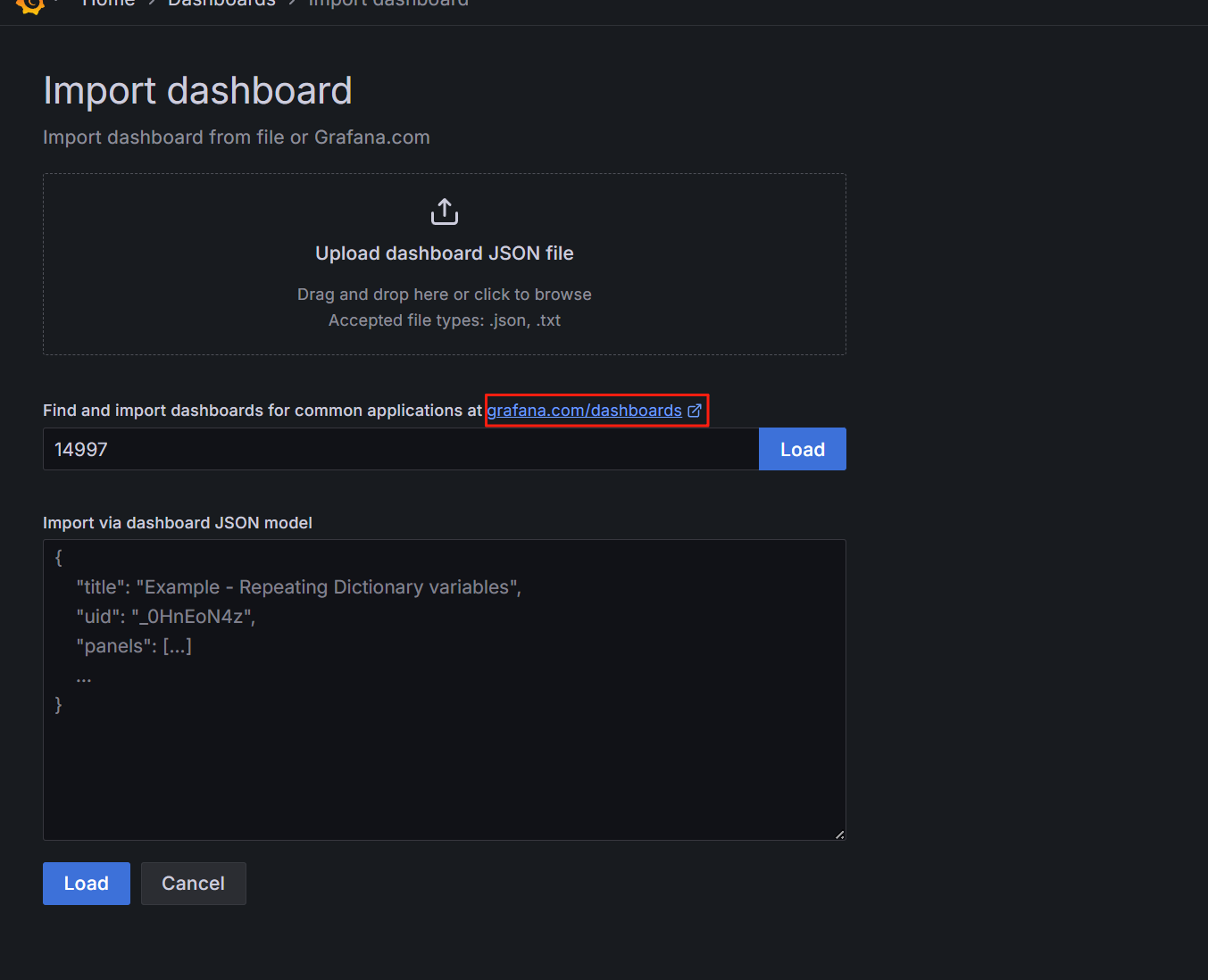1208x980 pixels.
Task: Click 'Drag and drop here or click to browse' text
Action: coord(445,295)
